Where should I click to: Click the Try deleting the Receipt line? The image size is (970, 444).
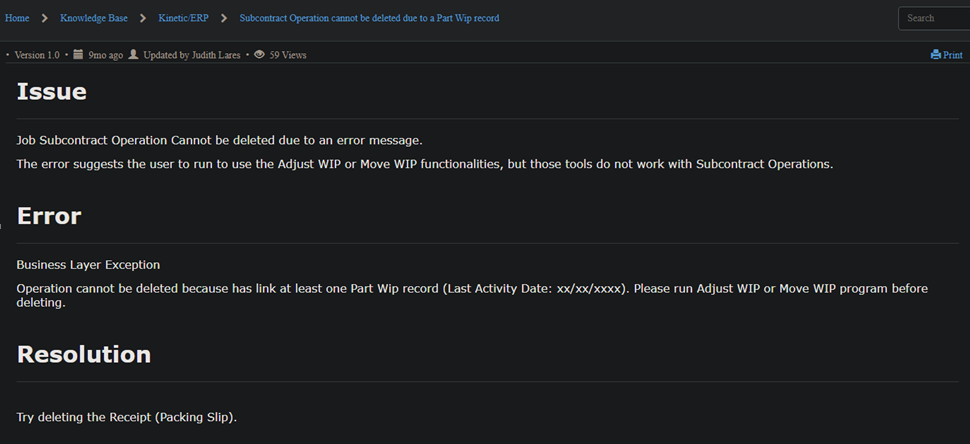click(x=127, y=417)
